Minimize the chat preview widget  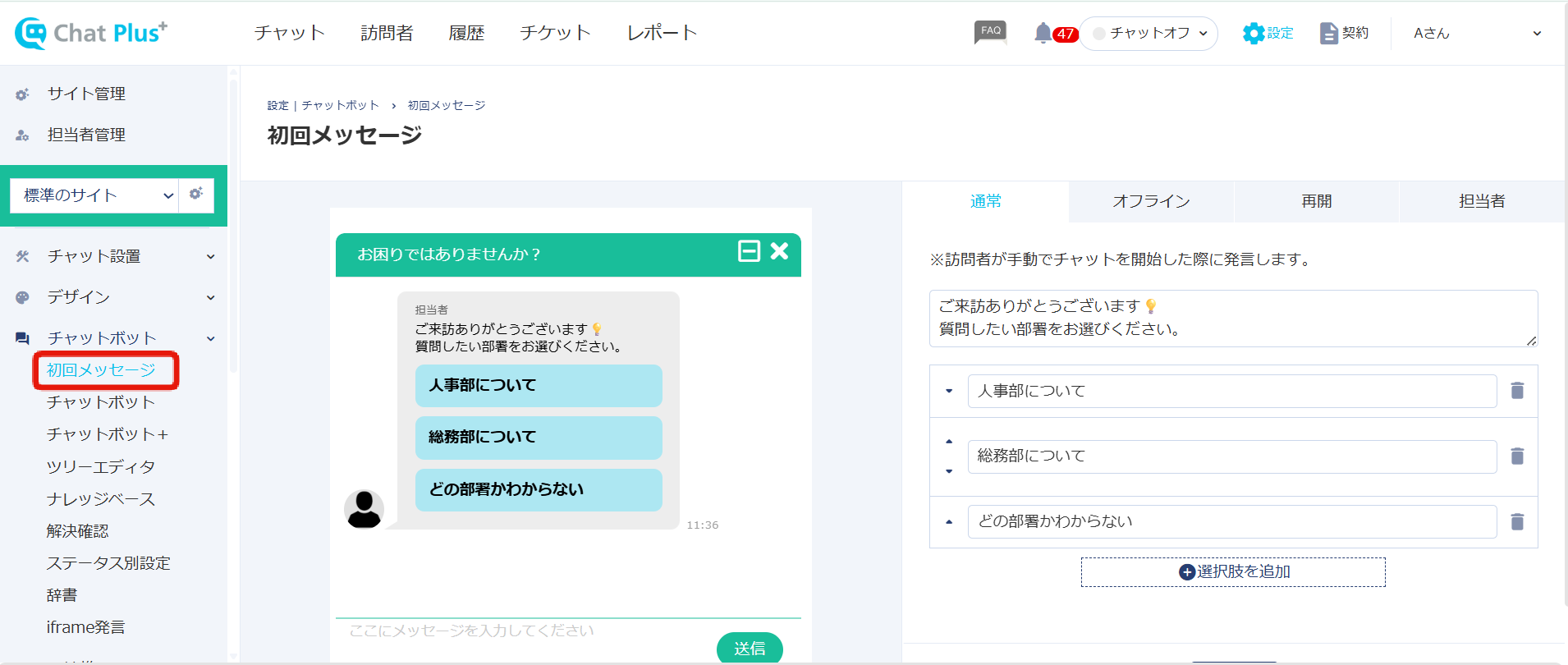click(x=749, y=251)
